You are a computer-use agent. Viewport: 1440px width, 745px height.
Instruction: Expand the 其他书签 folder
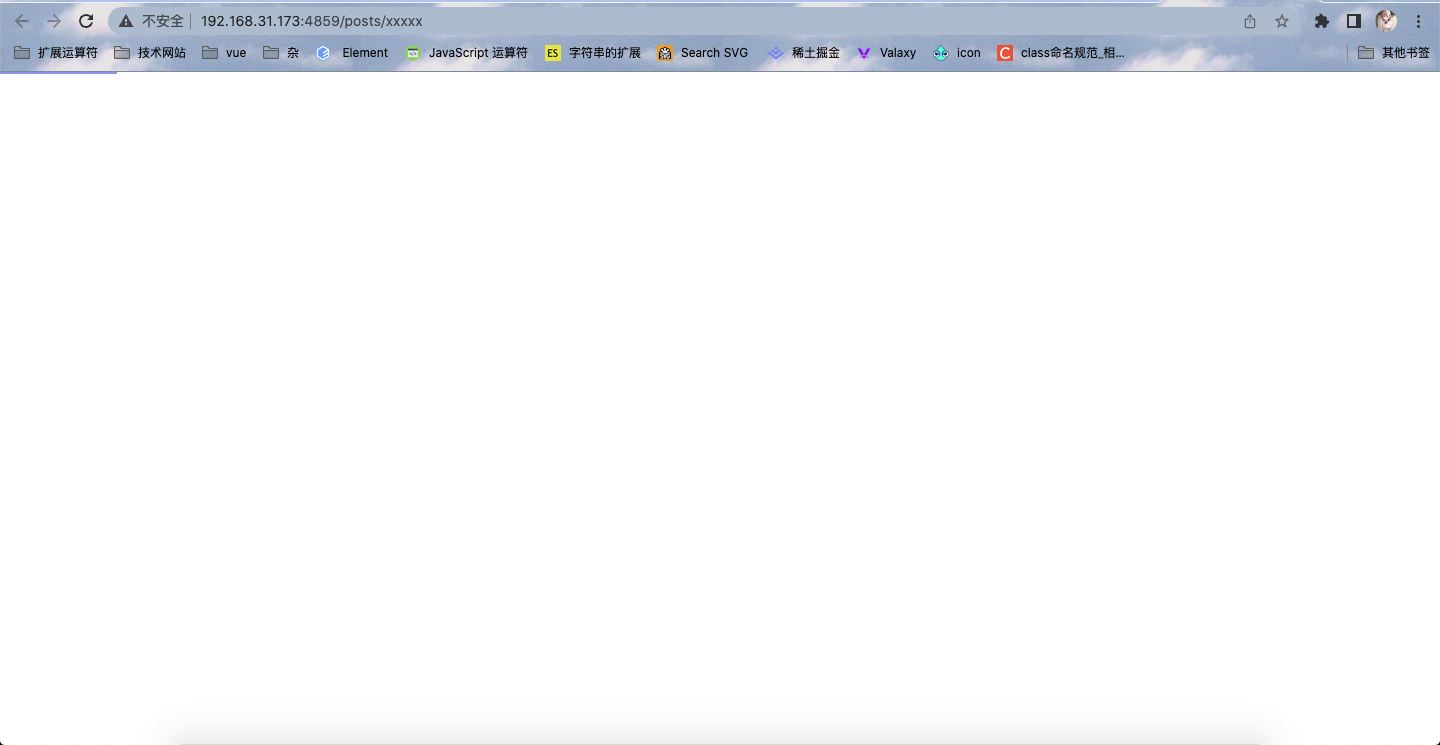(1394, 52)
